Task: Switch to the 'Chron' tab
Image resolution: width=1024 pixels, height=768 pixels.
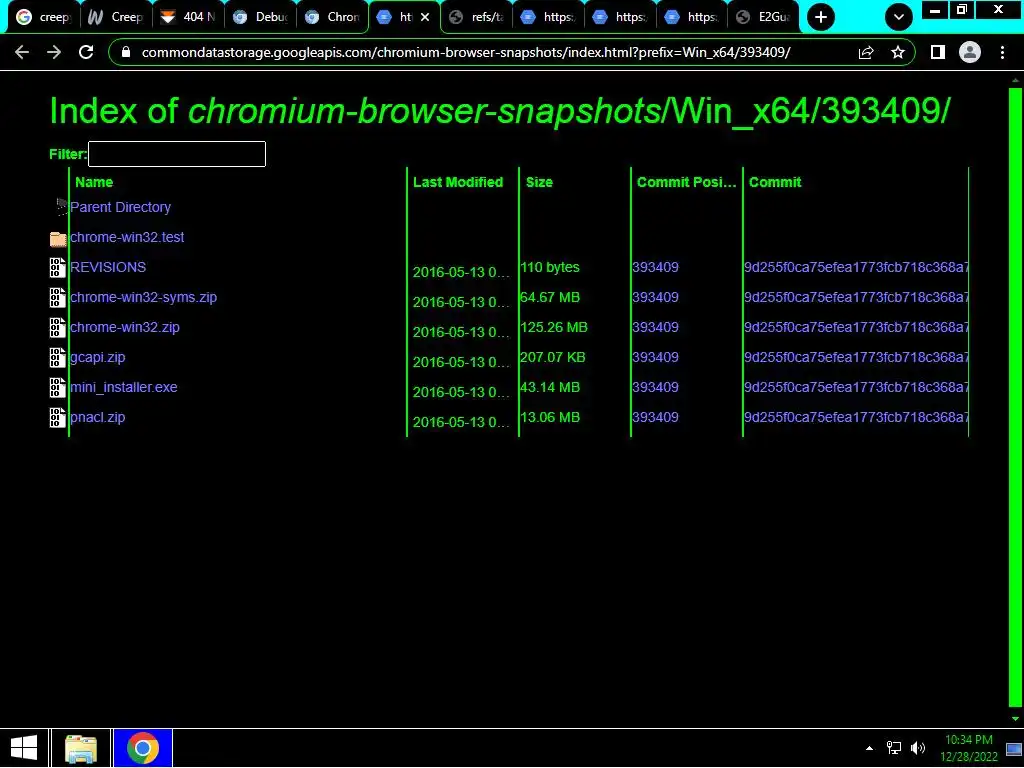Action: pyautogui.click(x=332, y=17)
